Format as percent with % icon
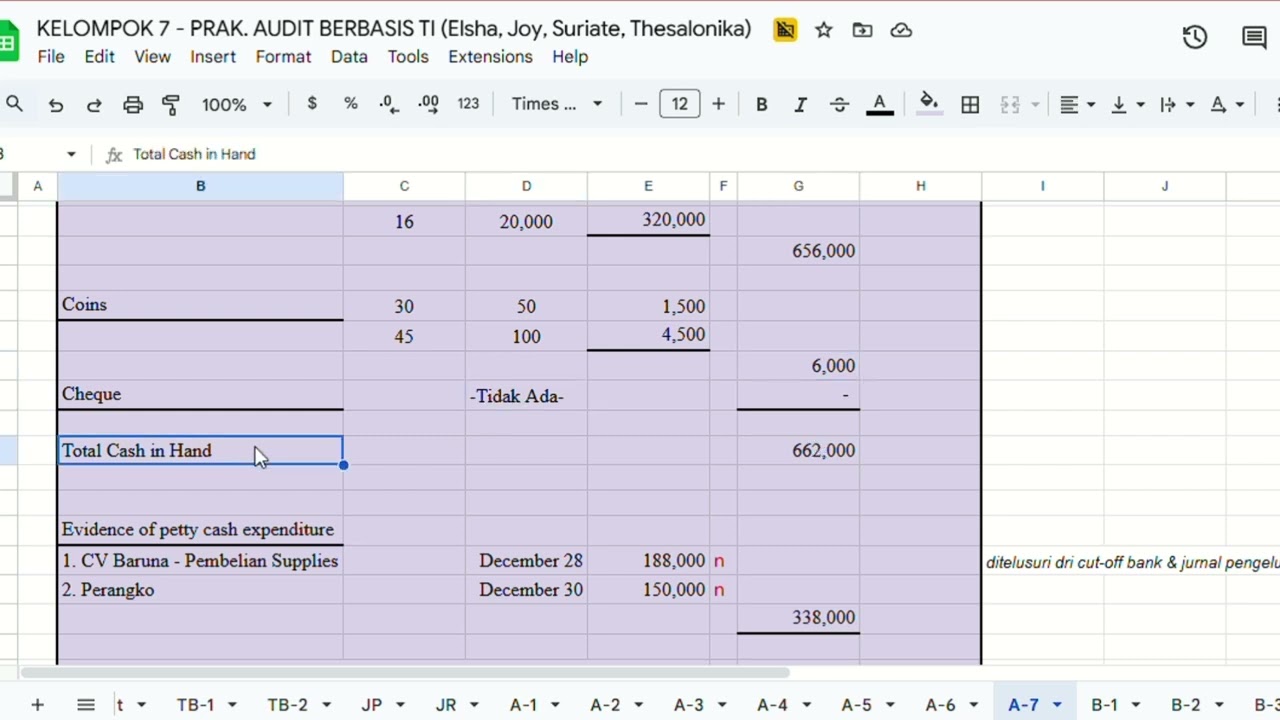 click(x=350, y=104)
